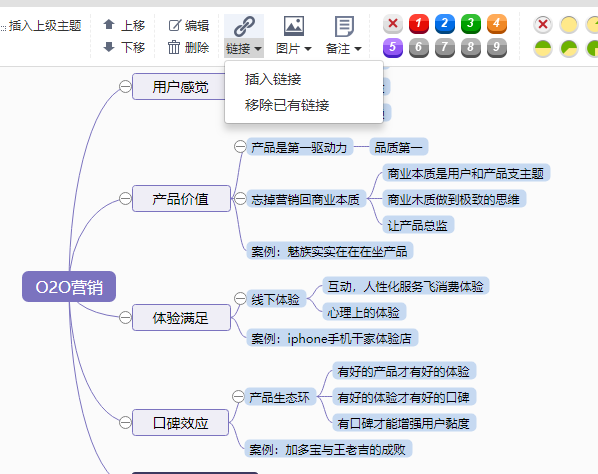Apply priority 1 red badge

click(419, 24)
